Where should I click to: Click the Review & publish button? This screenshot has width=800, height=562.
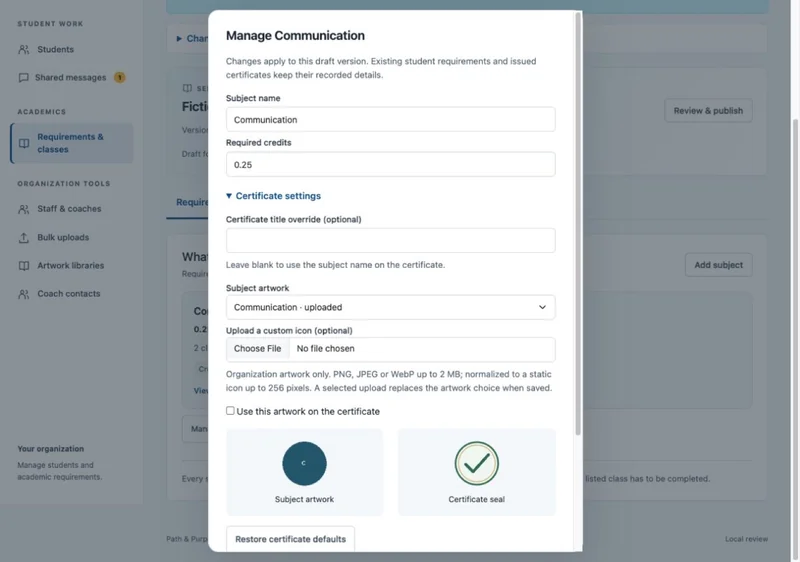tap(708, 111)
